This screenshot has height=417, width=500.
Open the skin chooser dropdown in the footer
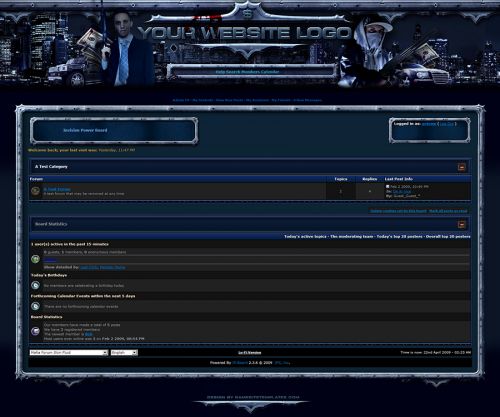click(68, 352)
